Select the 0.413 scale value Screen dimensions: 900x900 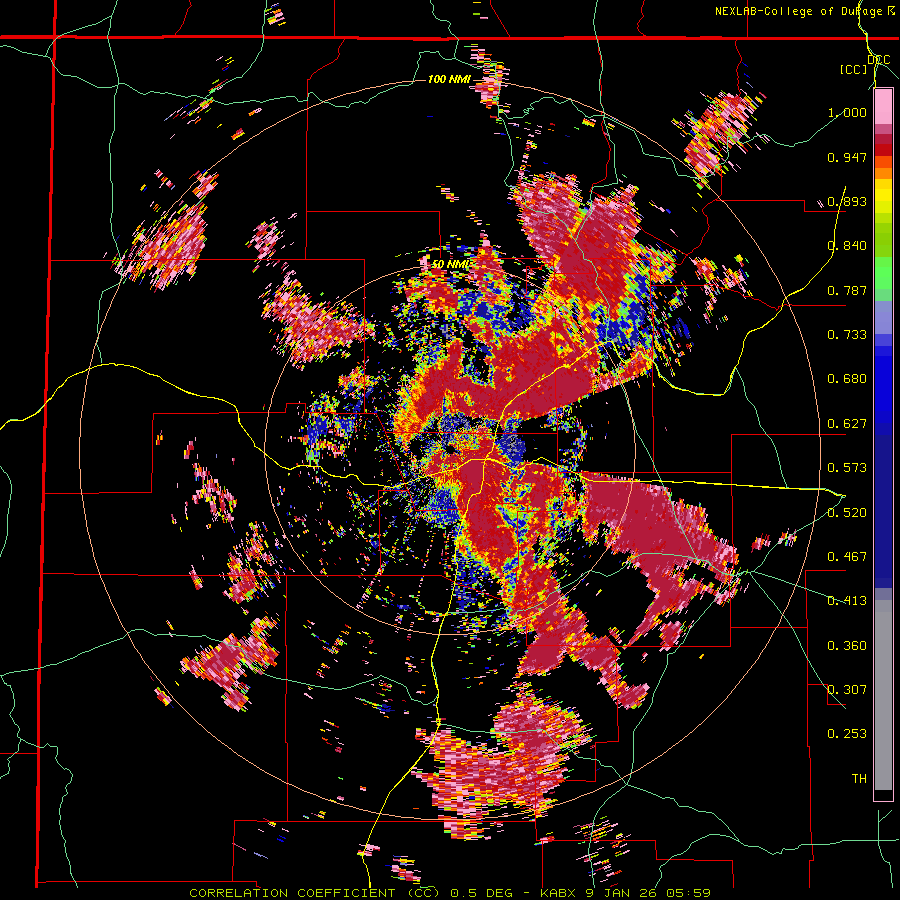pyautogui.click(x=847, y=601)
